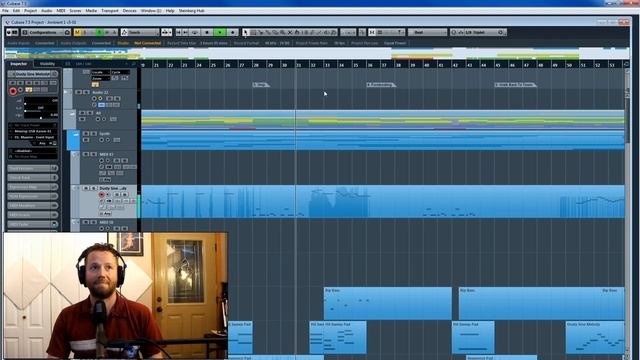Toggle the Cycle loop transport button
Screen dimensions: 640x360
click(195, 32)
